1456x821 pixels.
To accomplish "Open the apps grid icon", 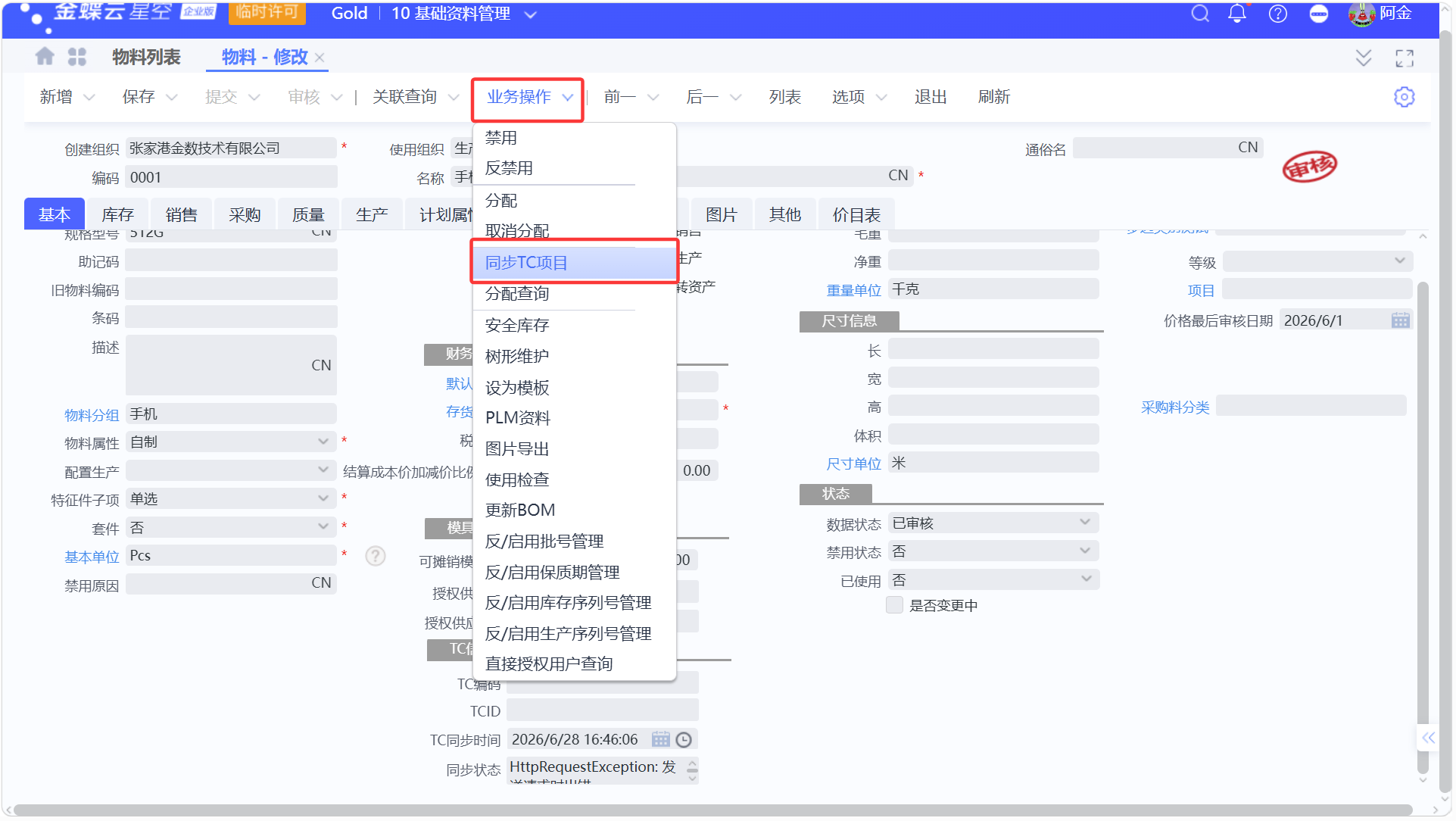I will pos(77,56).
